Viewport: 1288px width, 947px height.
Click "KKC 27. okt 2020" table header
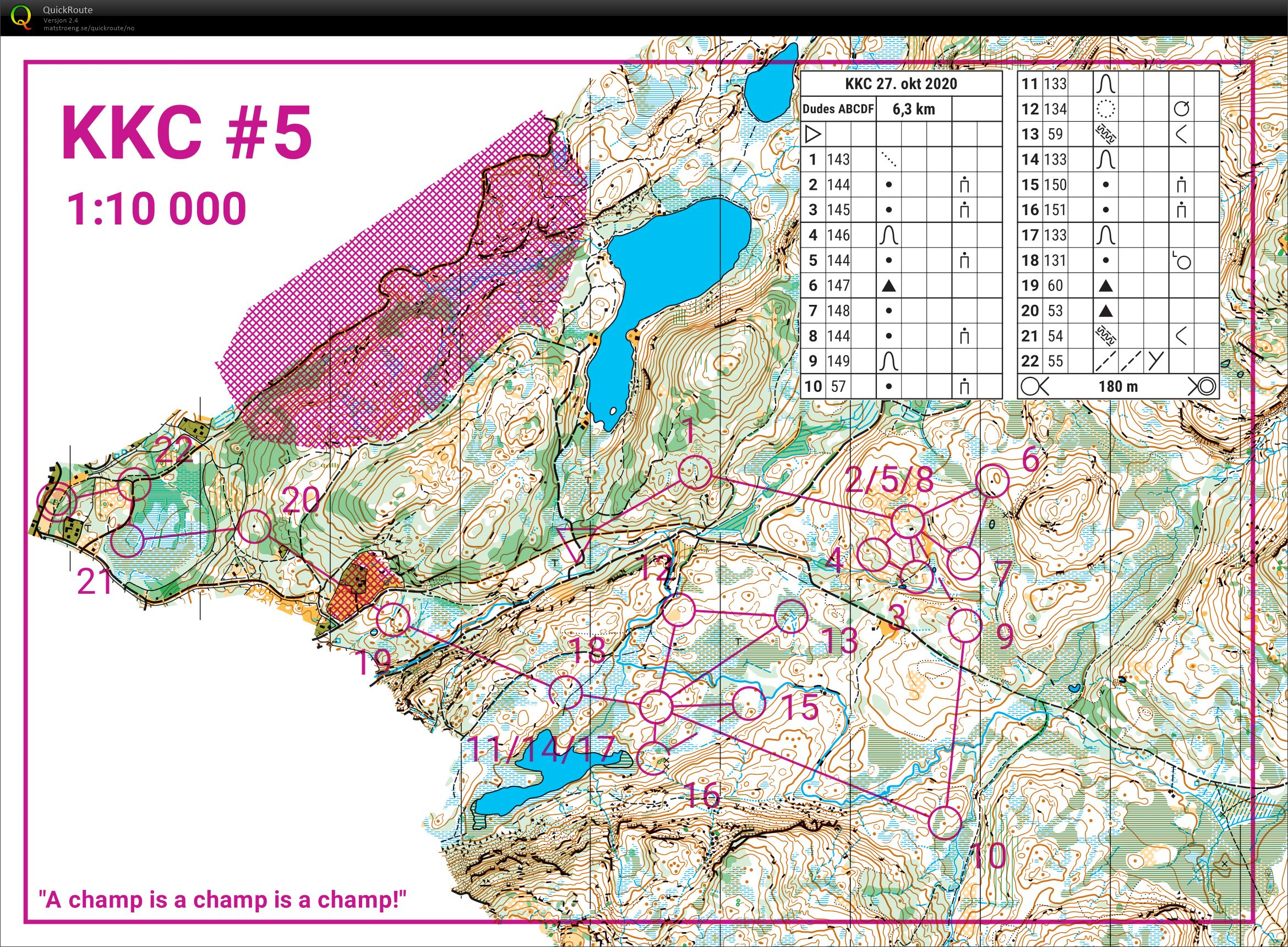(901, 84)
